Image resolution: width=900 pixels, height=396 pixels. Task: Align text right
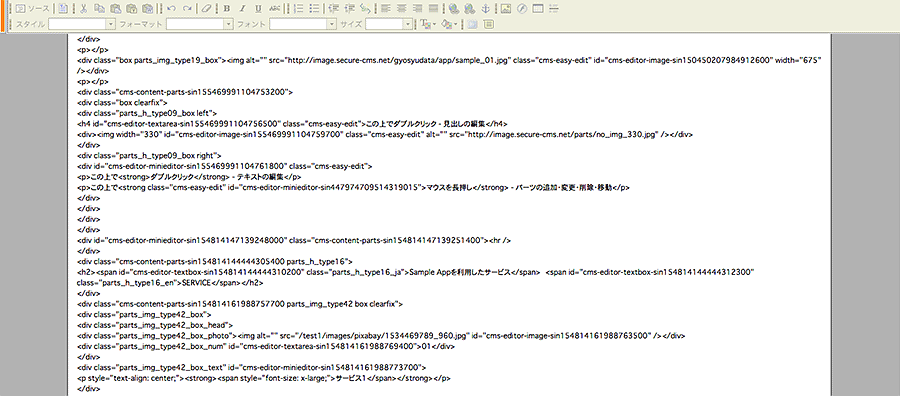[418, 9]
